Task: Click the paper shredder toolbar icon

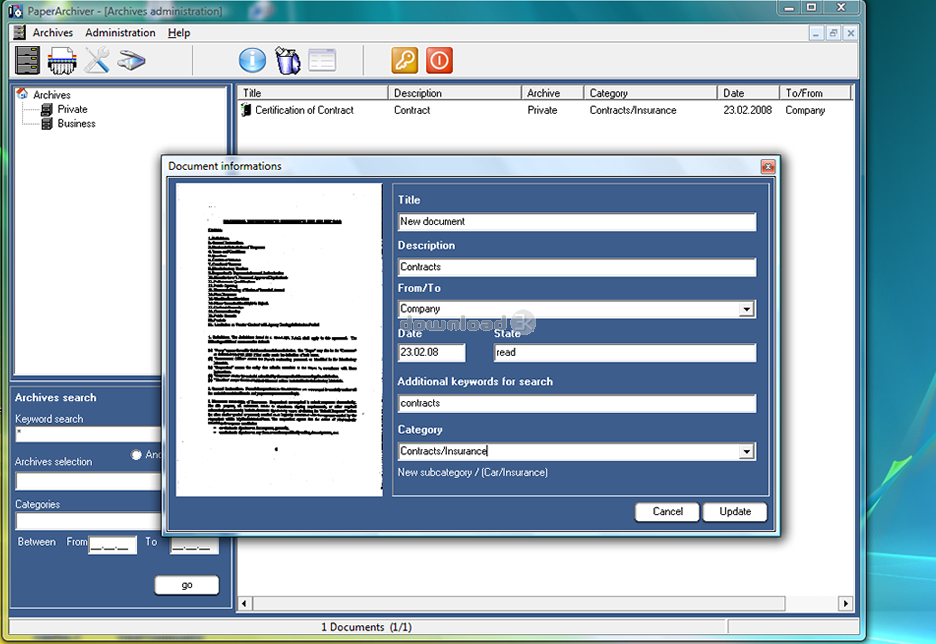Action: (63, 60)
